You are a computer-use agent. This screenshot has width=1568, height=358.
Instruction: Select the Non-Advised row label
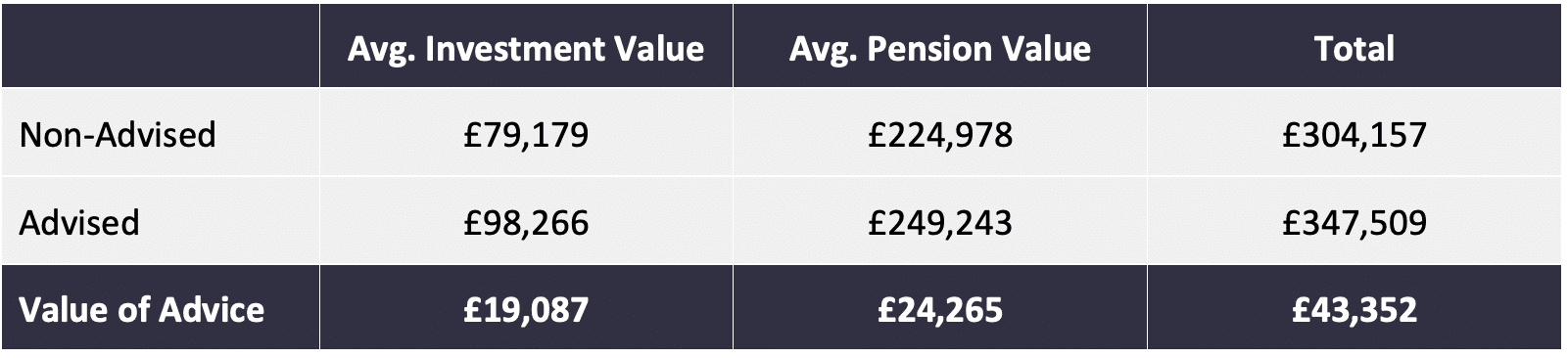tap(118, 134)
